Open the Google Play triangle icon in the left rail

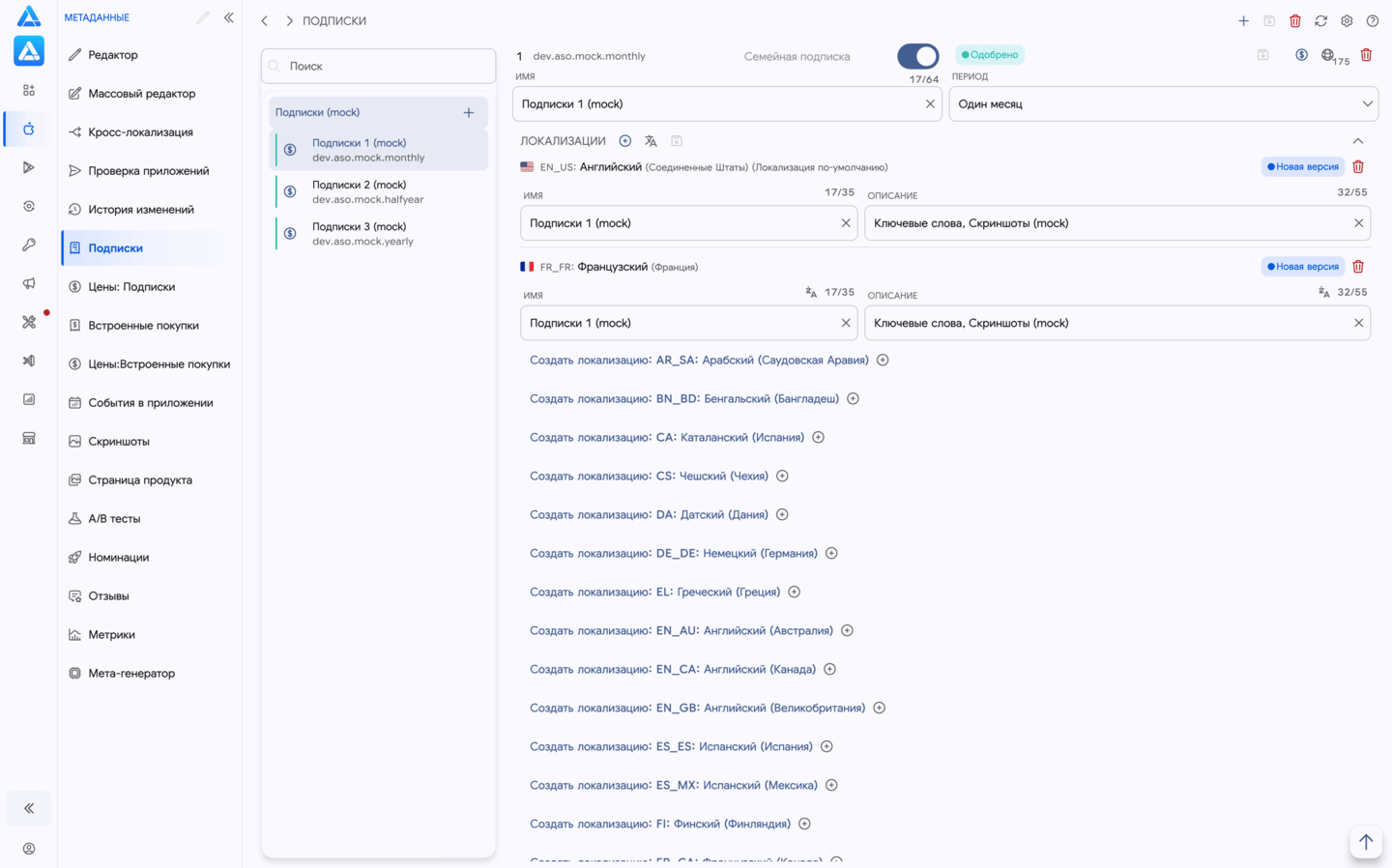pos(29,167)
